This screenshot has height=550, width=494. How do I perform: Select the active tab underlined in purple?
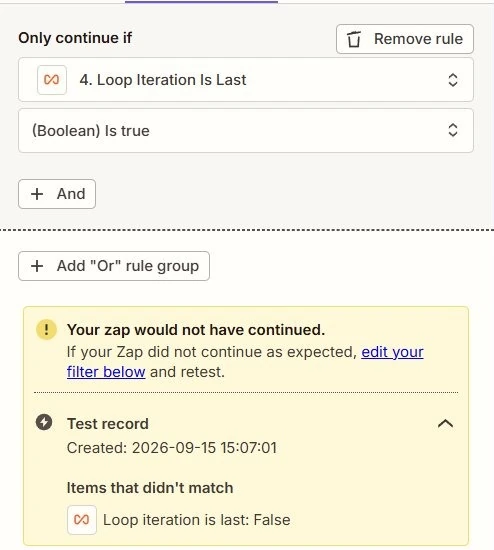201,2
